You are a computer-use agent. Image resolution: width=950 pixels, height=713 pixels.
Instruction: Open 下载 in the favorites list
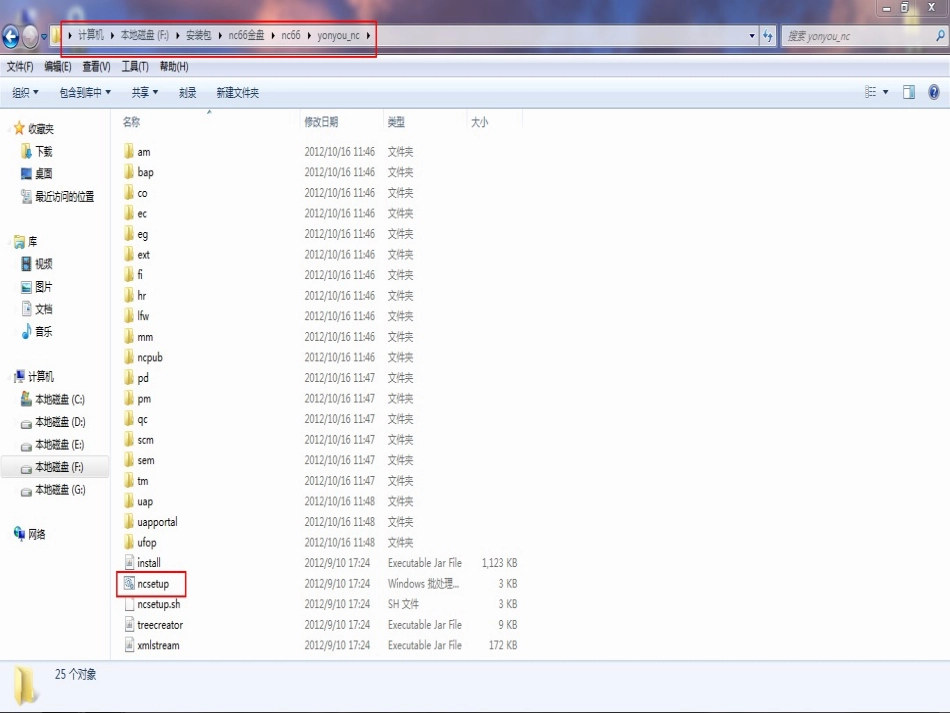[x=44, y=151]
